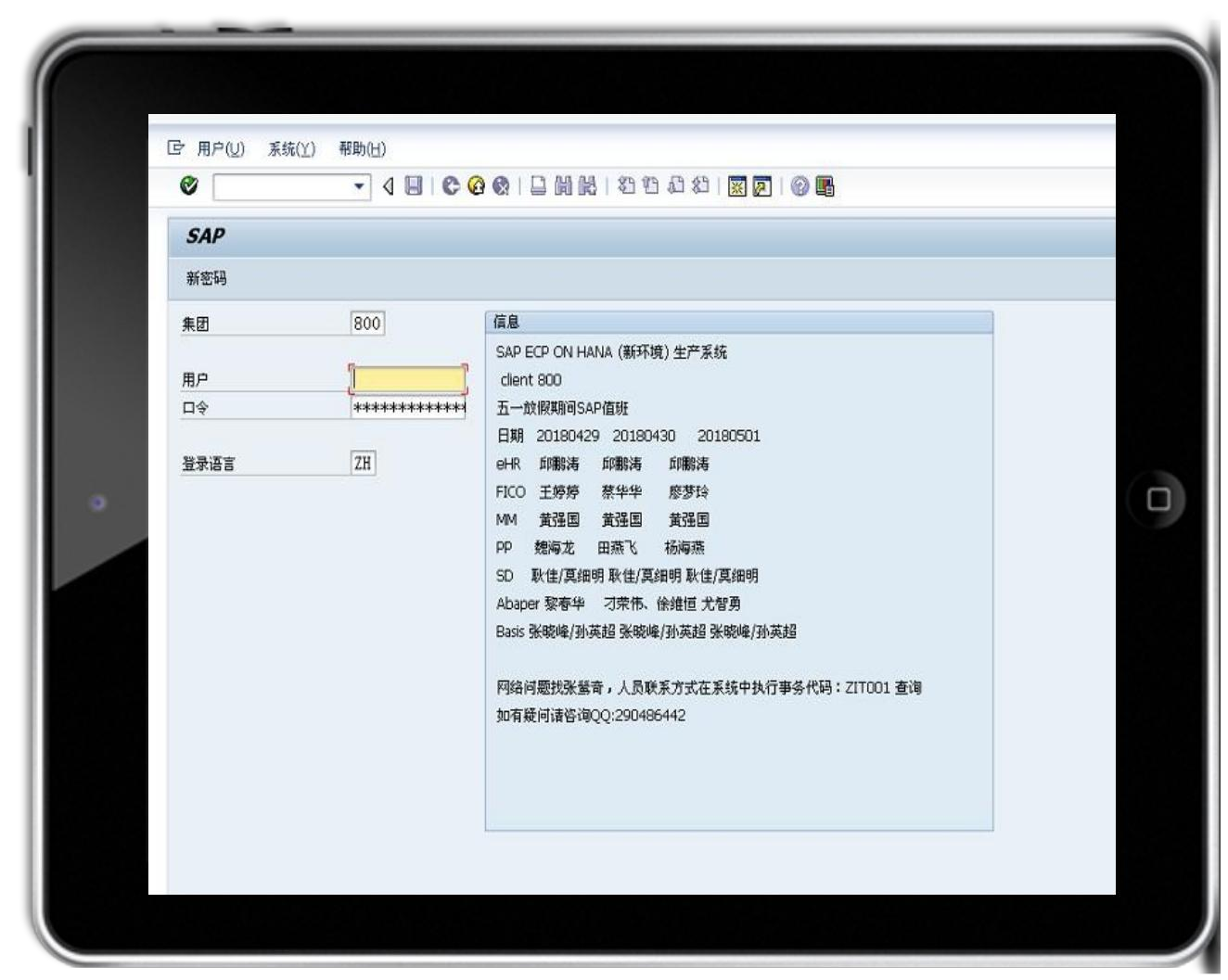Click the Last Page icon
This screenshot has width=1228, height=980.
(700, 186)
